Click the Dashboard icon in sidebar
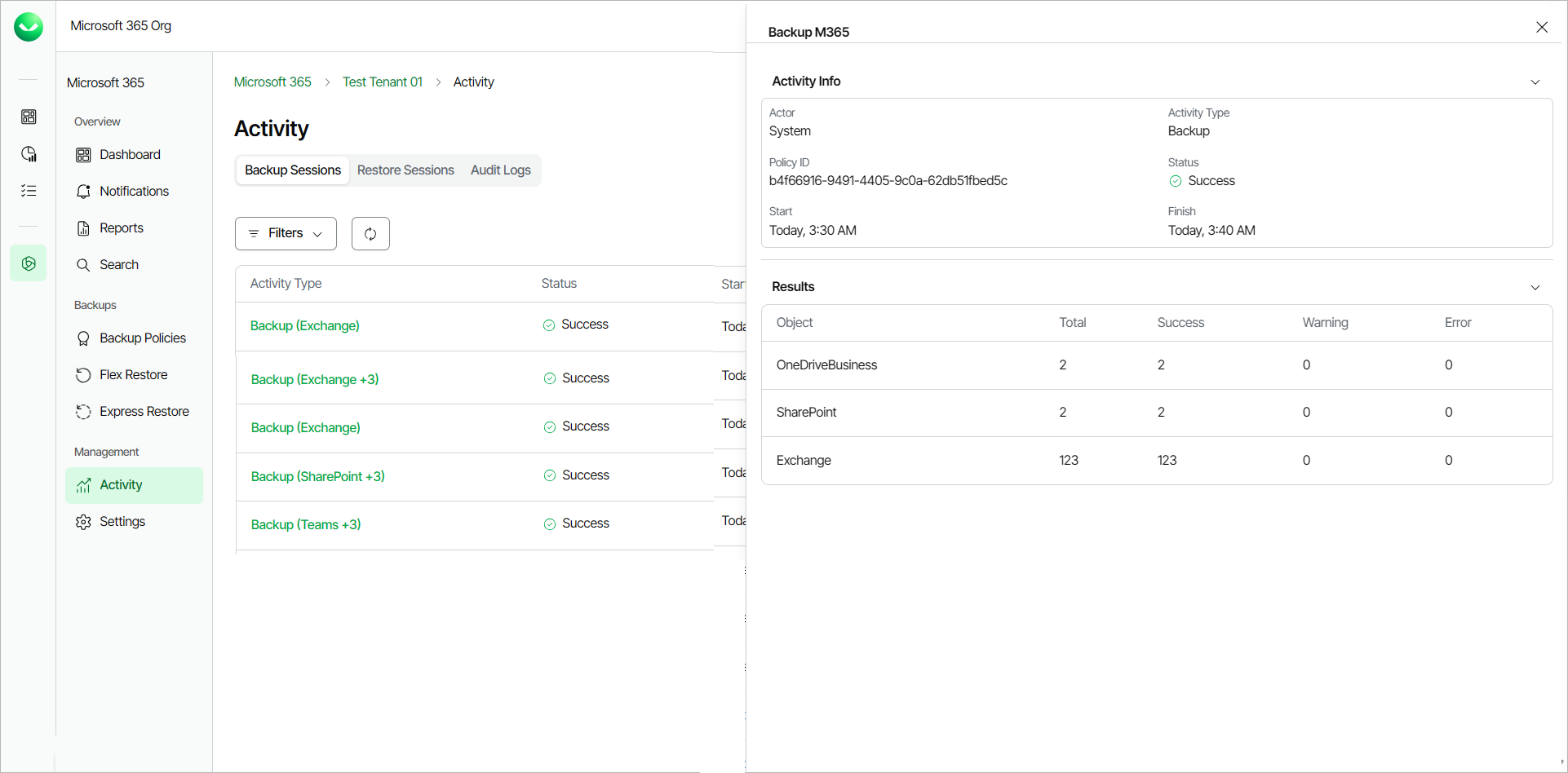The height and width of the screenshot is (773, 1568). pyautogui.click(x=83, y=155)
